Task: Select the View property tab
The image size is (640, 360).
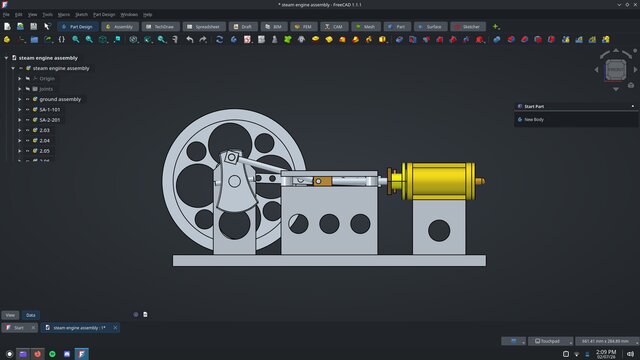Action: pos(10,315)
